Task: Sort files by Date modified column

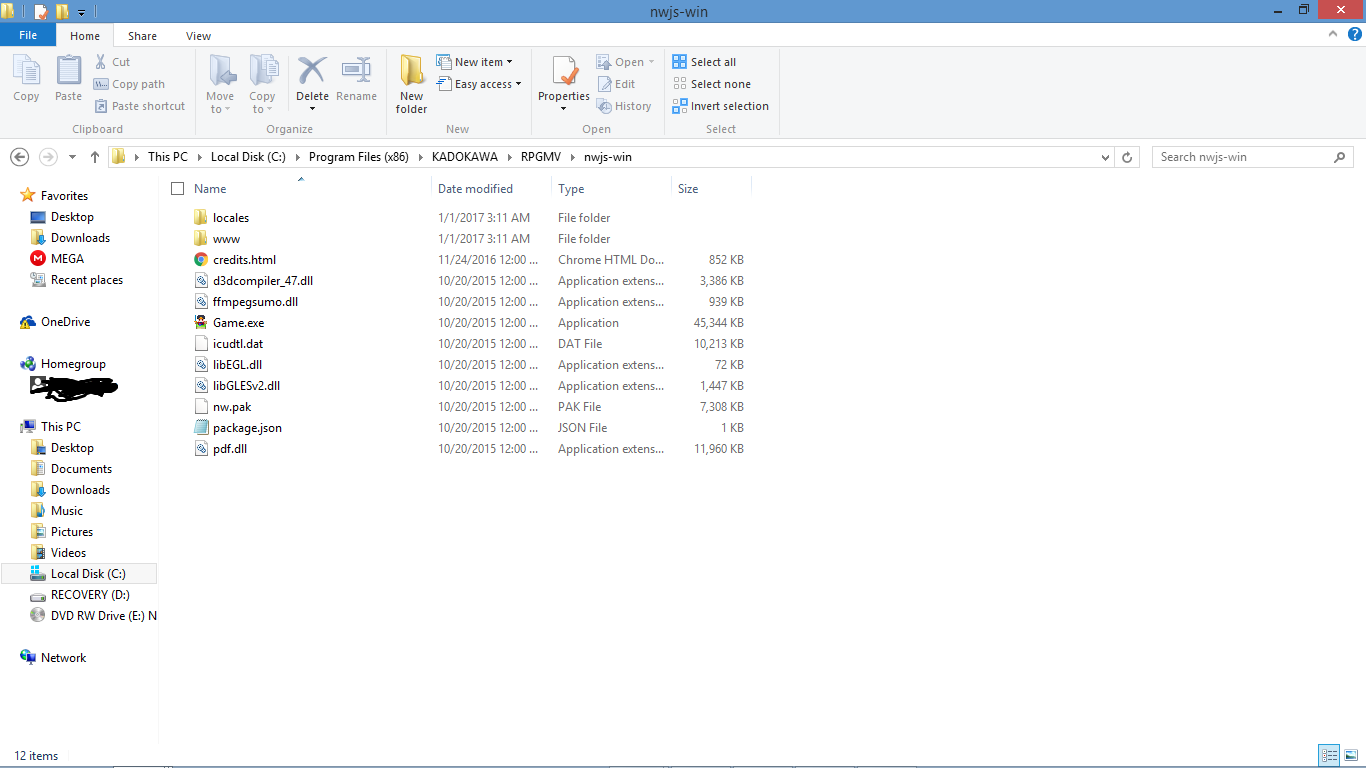Action: click(475, 189)
